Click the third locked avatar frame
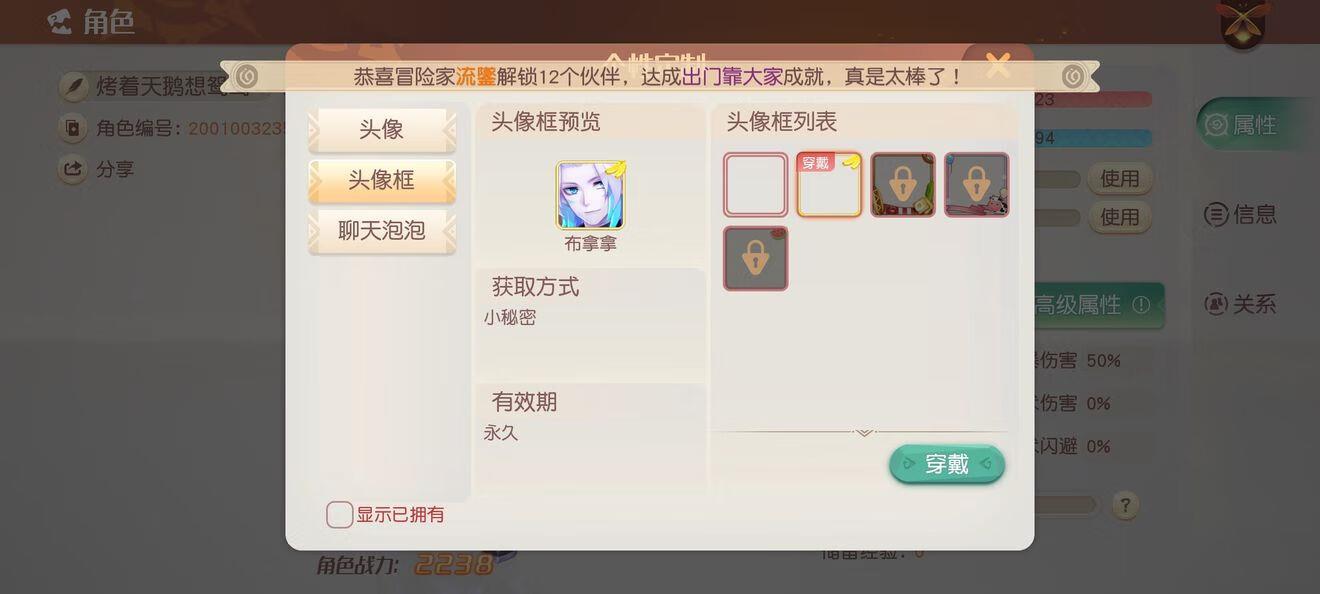Viewport: 1320px width, 594px height. [903, 185]
